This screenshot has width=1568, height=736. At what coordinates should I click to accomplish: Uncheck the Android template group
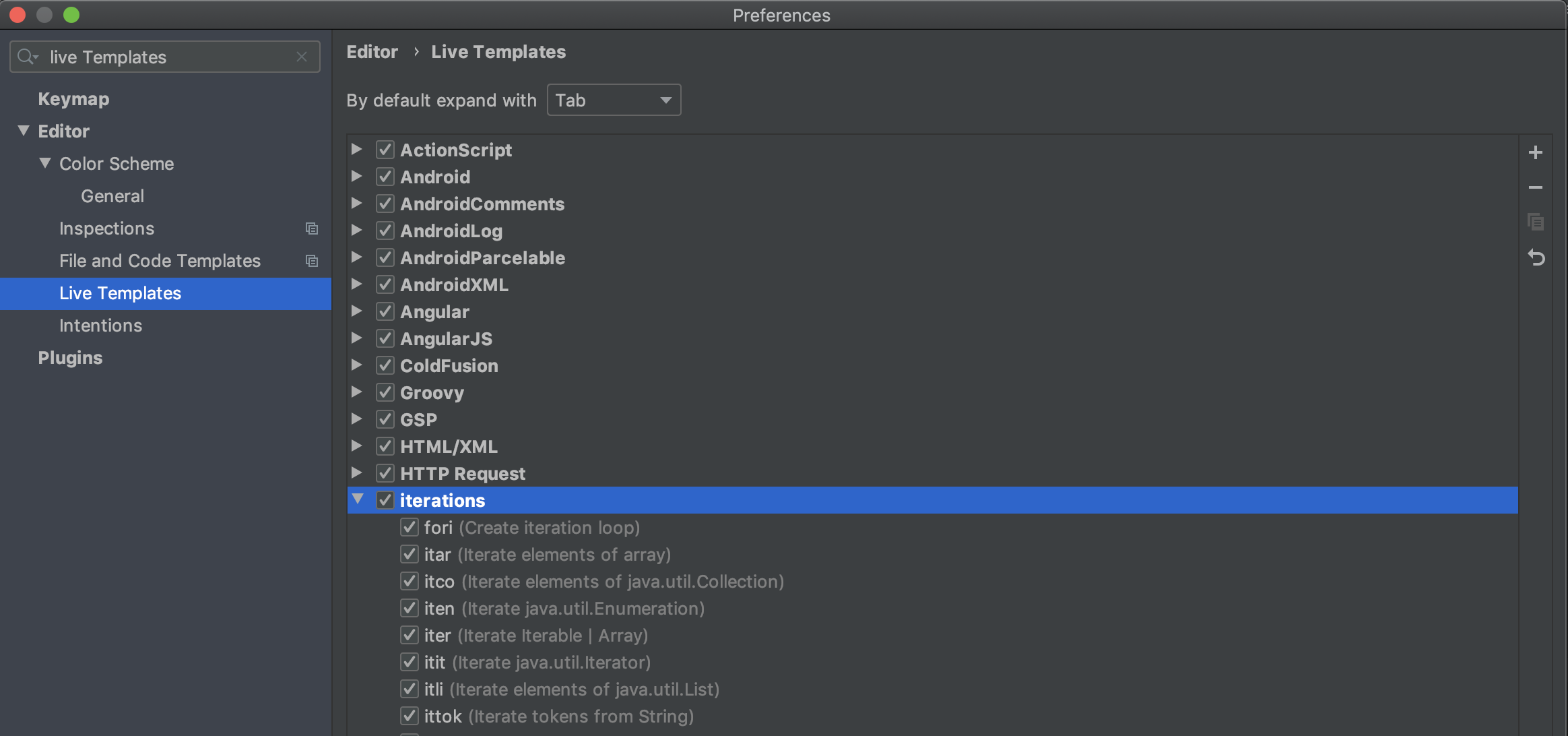385,177
